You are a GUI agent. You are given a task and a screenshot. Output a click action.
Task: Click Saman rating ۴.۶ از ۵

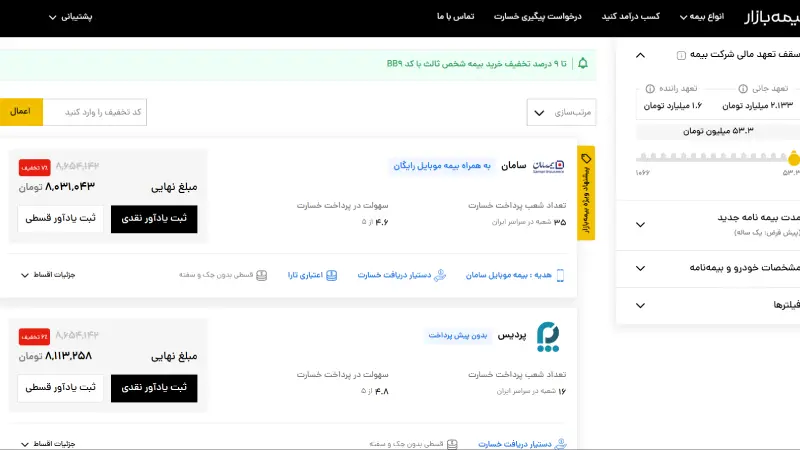[375, 222]
